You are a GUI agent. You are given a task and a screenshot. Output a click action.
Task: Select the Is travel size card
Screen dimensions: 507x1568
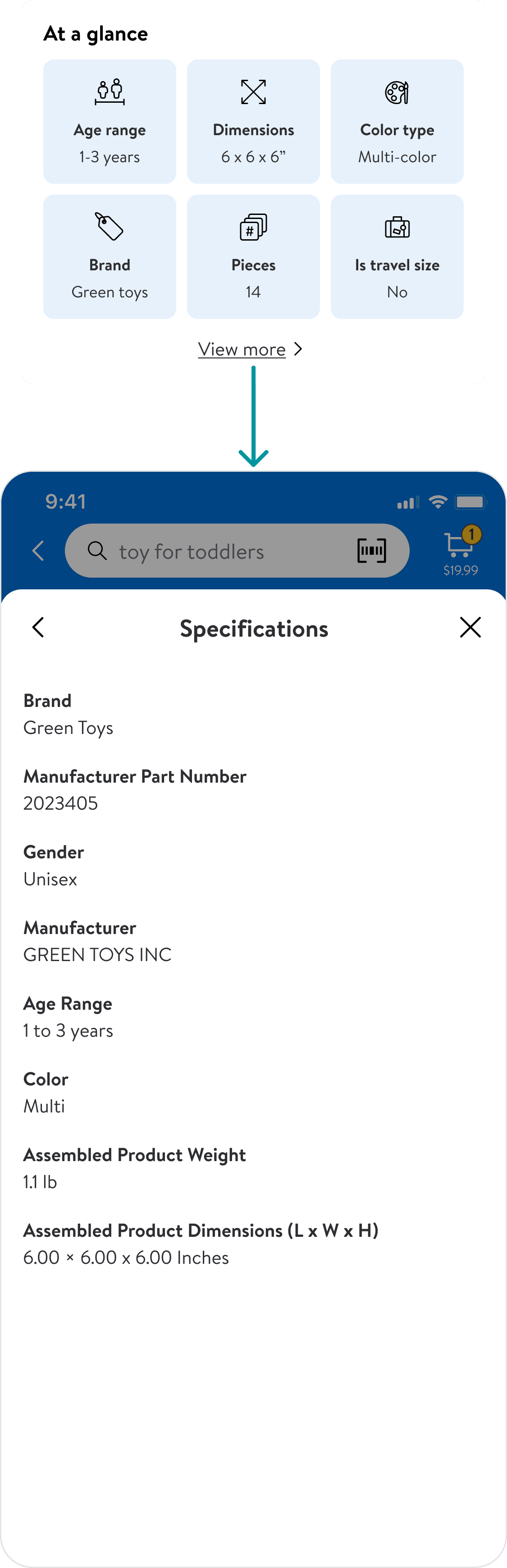397,257
